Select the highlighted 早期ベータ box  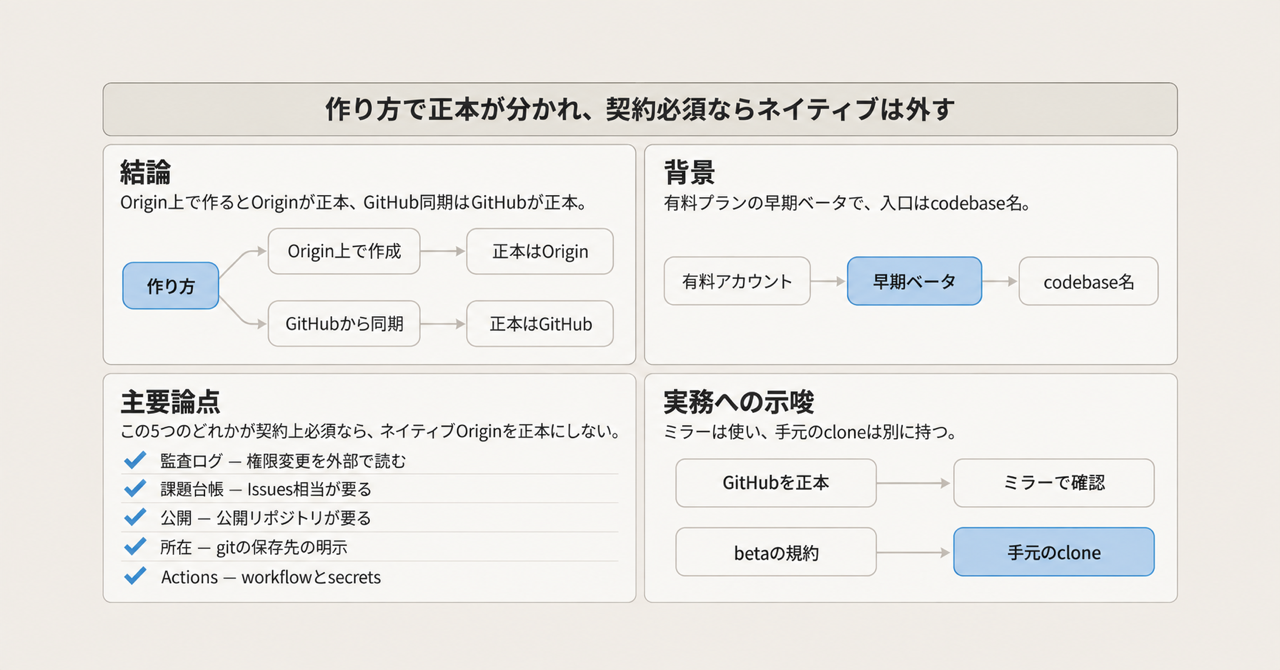[914, 281]
